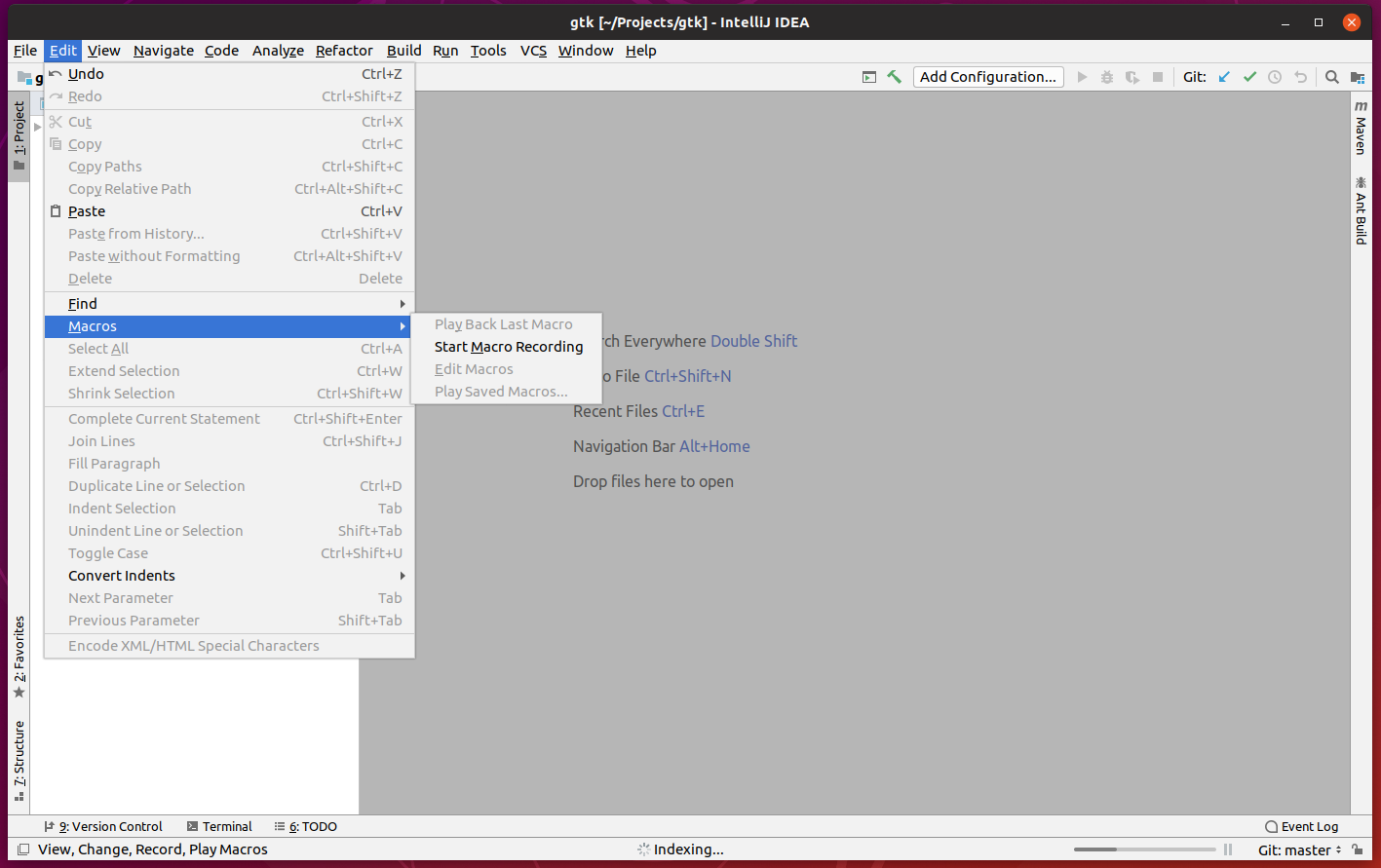Expand the Convert Indents submenu
Viewport: 1381px width, 868px height.
click(x=230, y=576)
